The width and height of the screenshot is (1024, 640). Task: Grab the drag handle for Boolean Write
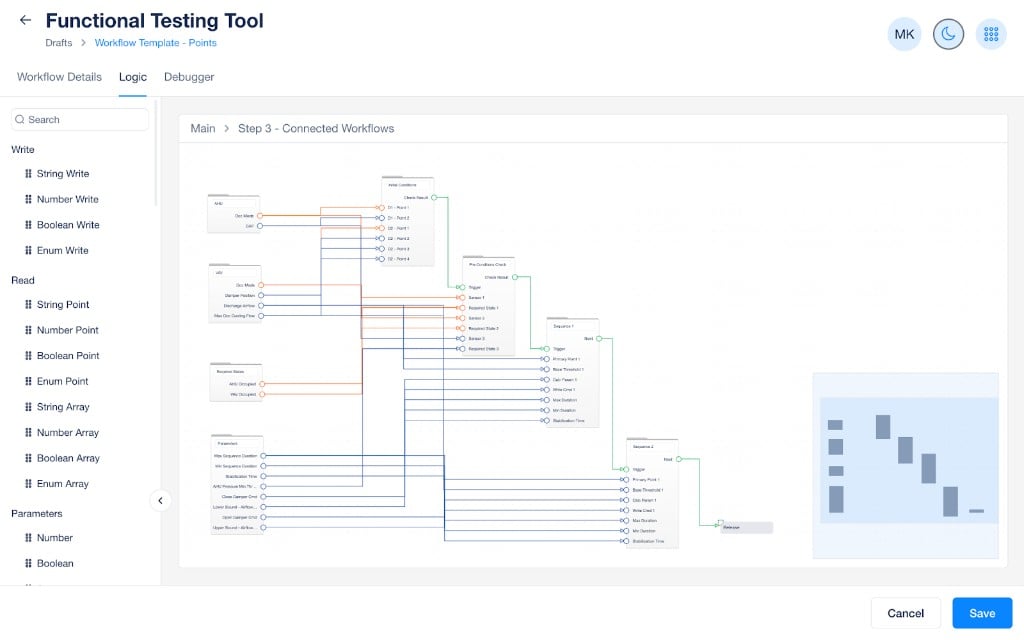pyautogui.click(x=28, y=225)
